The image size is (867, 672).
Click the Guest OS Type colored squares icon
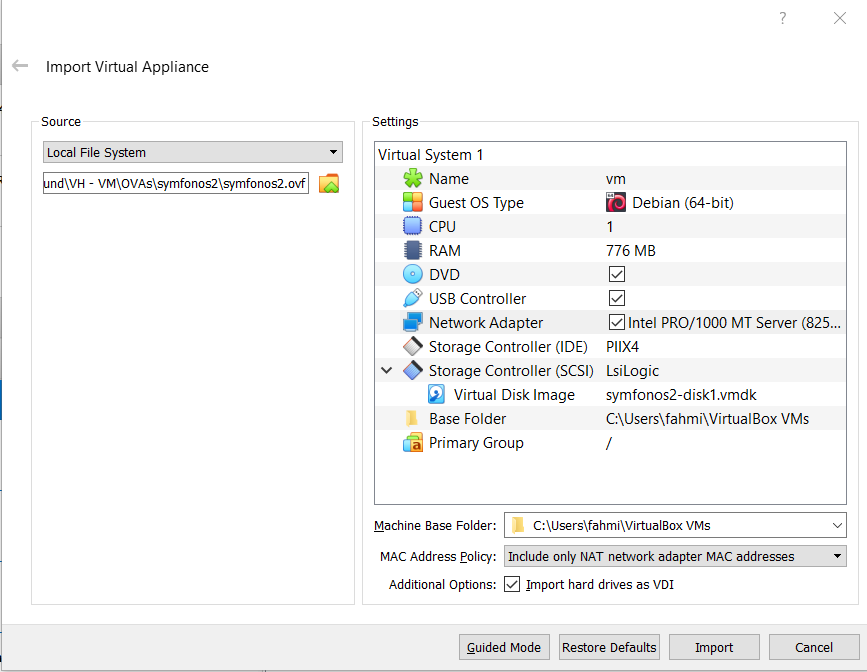pos(412,202)
